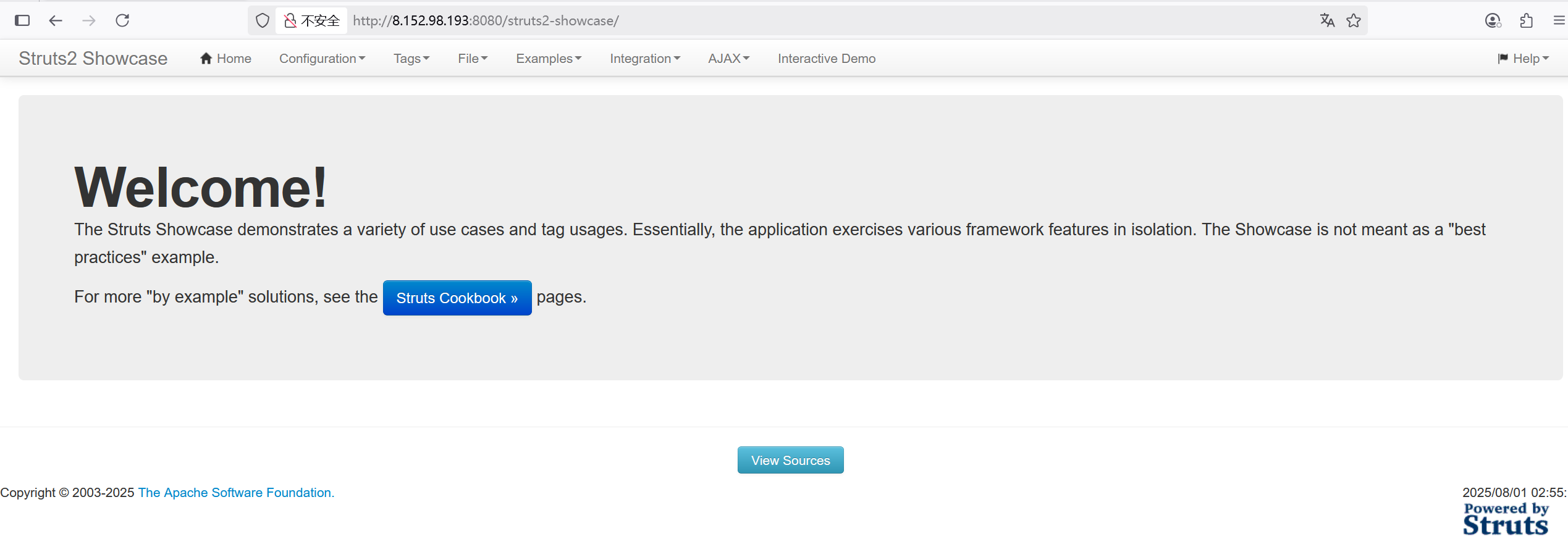
Task: Expand the Examples dropdown menu
Action: pos(549,58)
